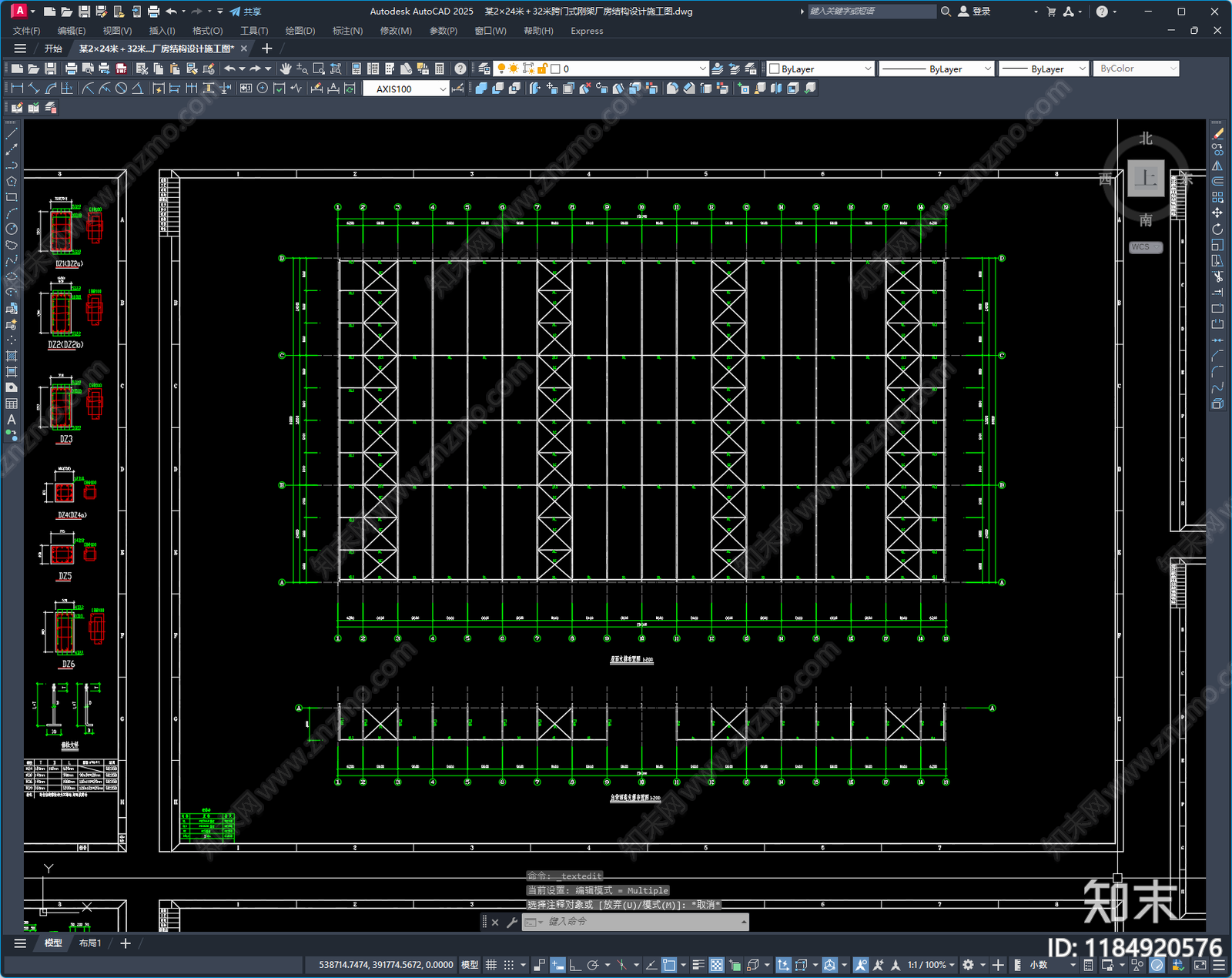Open the Quick Calculator icon
The height and width of the screenshot is (978, 1232).
(440, 69)
